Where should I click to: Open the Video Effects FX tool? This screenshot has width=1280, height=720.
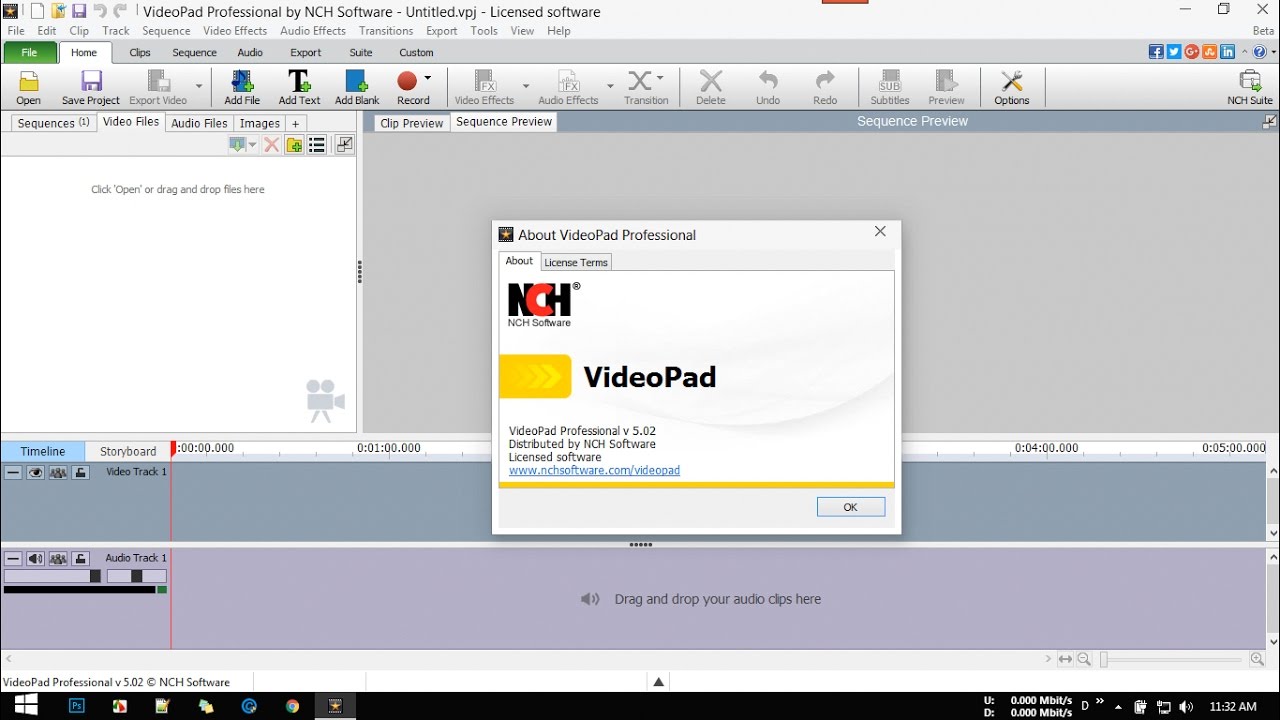tap(485, 81)
